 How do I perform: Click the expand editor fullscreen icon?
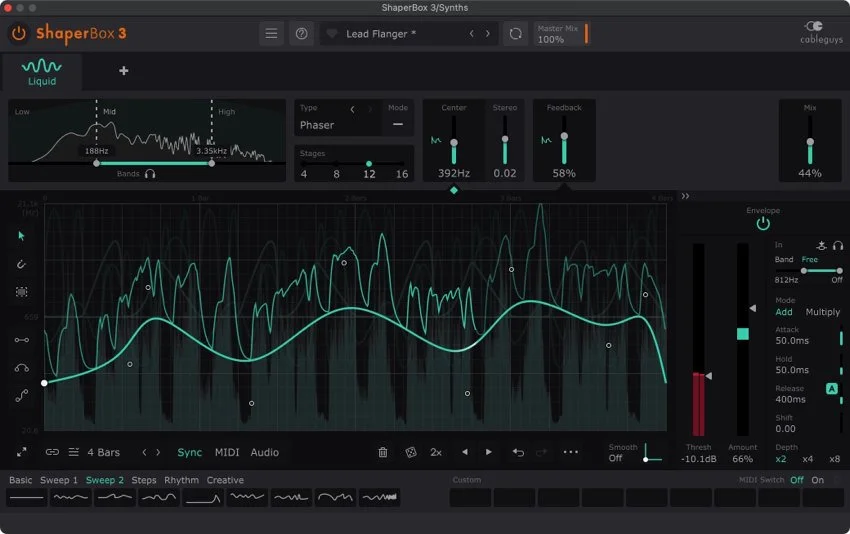click(22, 452)
